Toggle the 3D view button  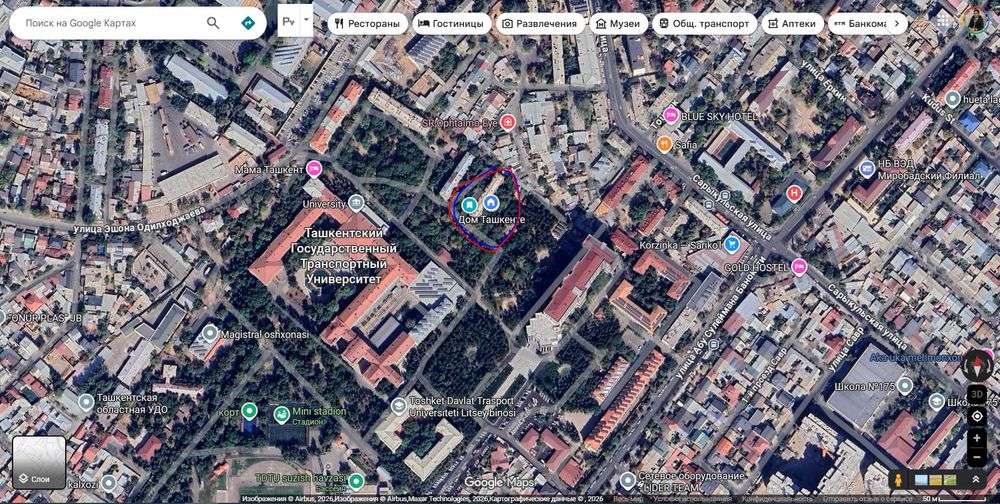click(976, 394)
